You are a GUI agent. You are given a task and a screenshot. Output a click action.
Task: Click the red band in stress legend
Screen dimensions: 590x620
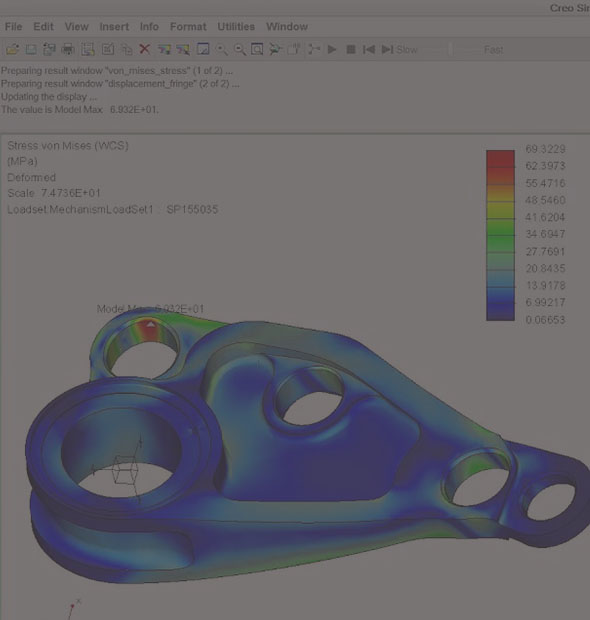point(500,159)
